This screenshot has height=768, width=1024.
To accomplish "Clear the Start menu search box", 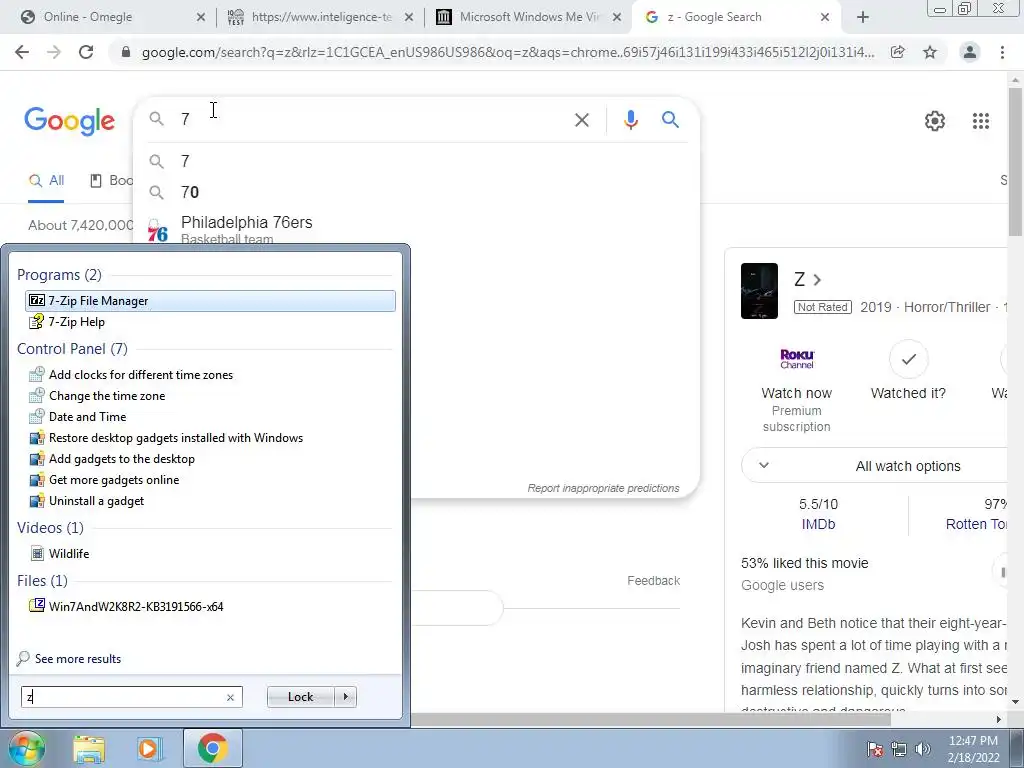I will point(230,697).
